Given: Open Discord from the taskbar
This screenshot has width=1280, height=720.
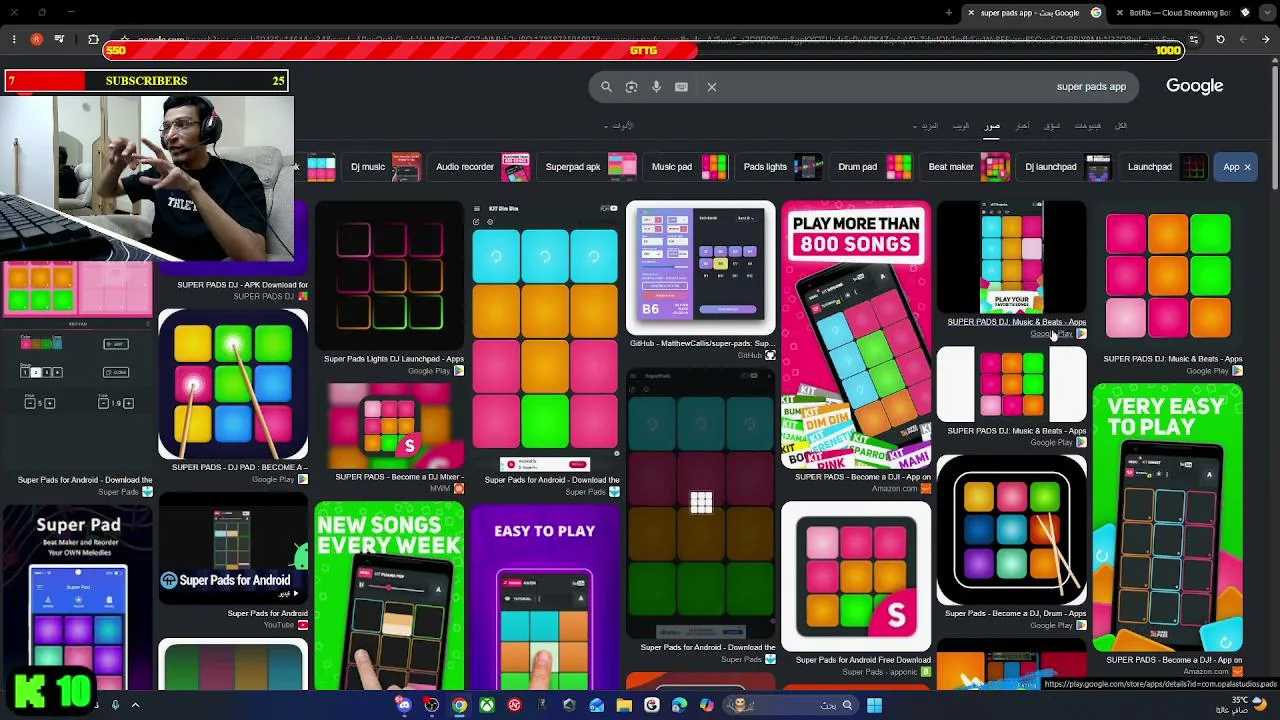Looking at the screenshot, I should click(404, 705).
